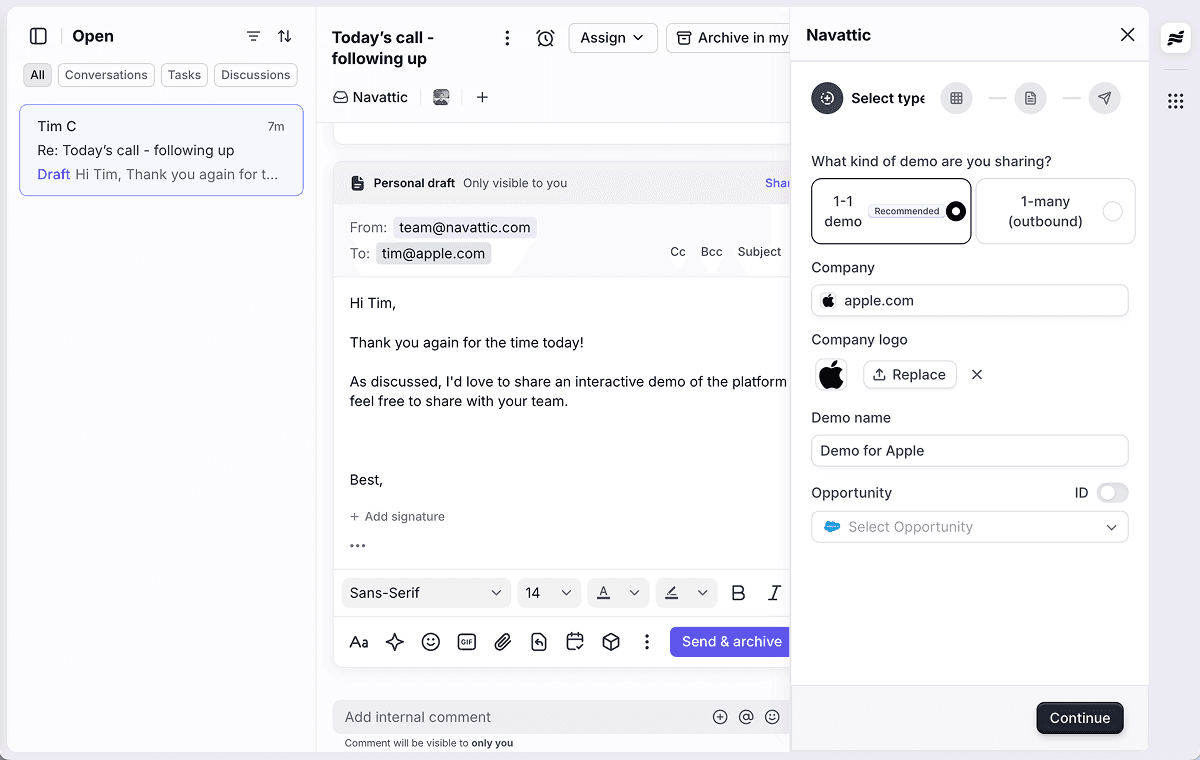The width and height of the screenshot is (1200, 760).
Task: Open the Assign dropdown
Action: pos(612,37)
